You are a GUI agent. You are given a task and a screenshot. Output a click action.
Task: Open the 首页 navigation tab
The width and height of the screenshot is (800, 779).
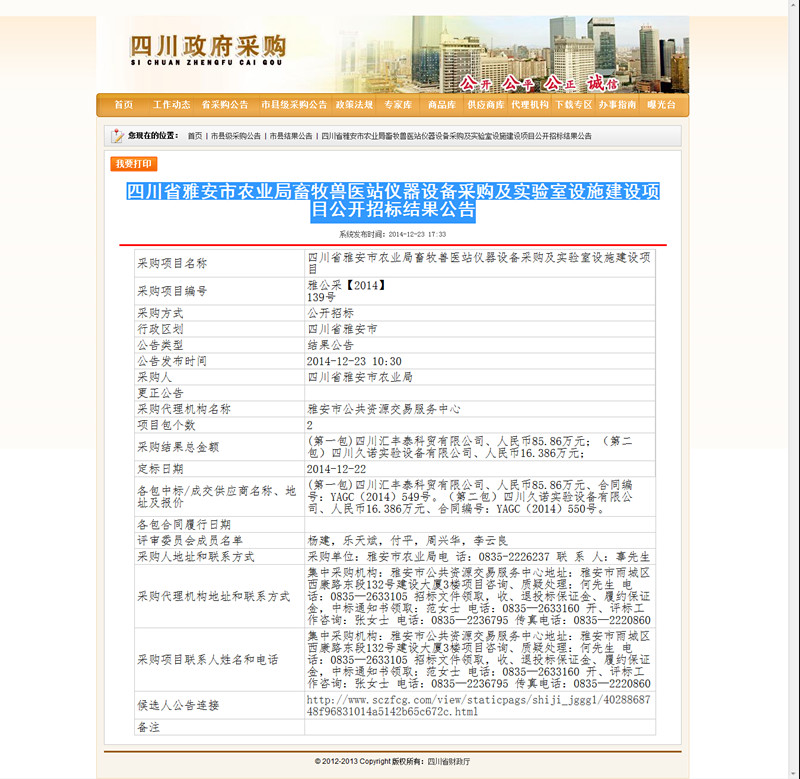(x=123, y=105)
